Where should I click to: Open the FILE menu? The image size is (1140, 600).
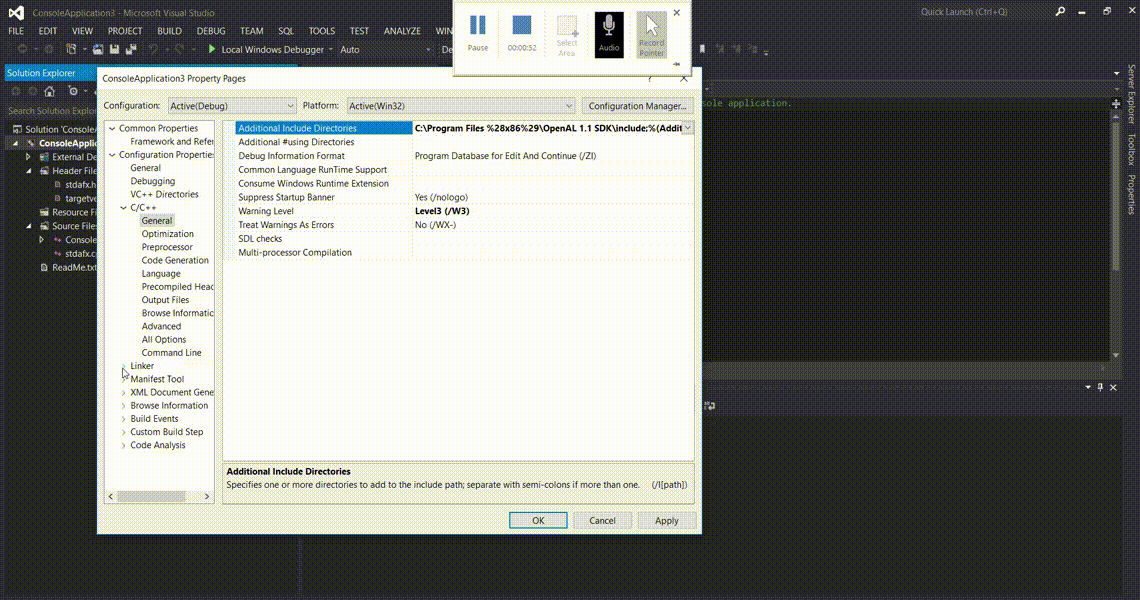pos(16,31)
